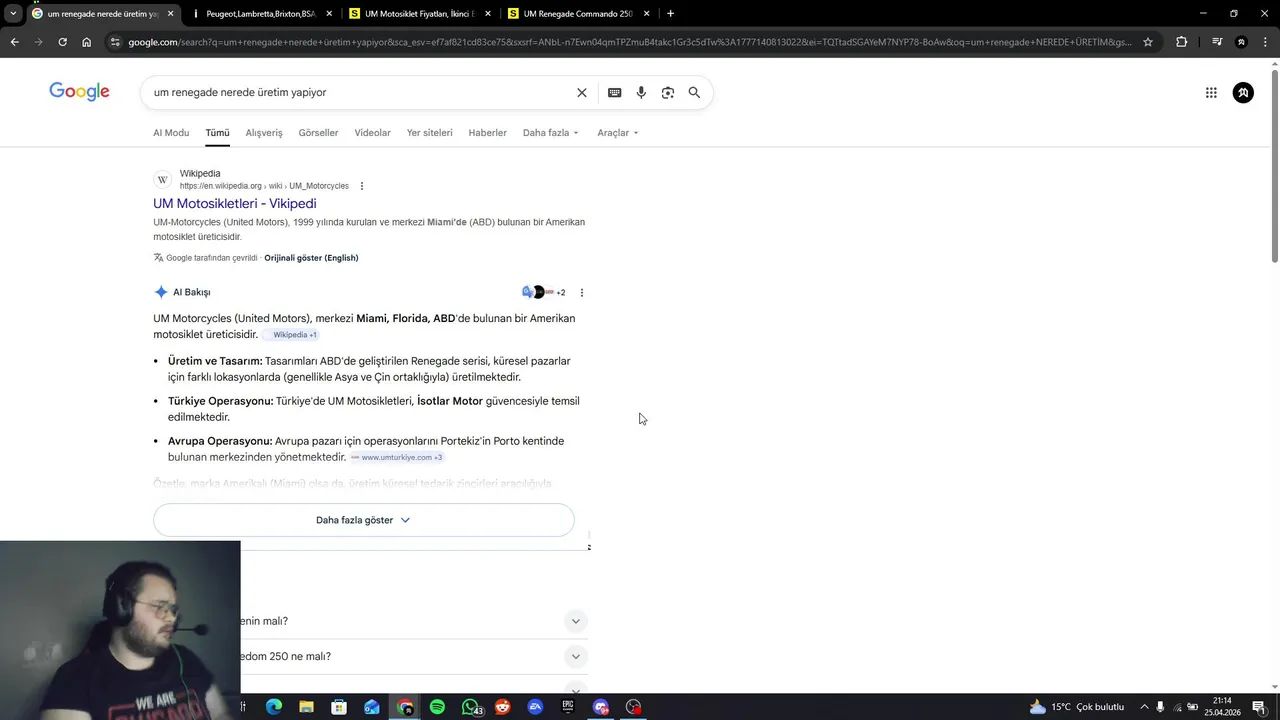Click the 15°C Çok bulutlu weather widget
Image resolution: width=1280 pixels, height=720 pixels.
pos(1076,707)
